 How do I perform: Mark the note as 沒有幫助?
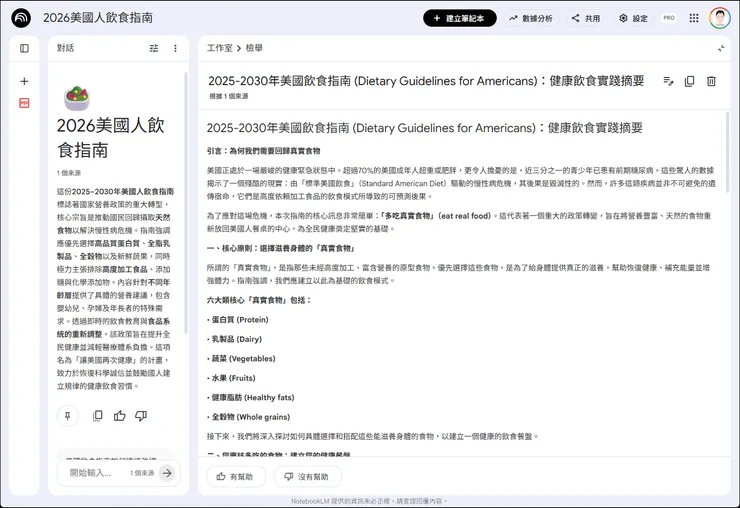308,476
